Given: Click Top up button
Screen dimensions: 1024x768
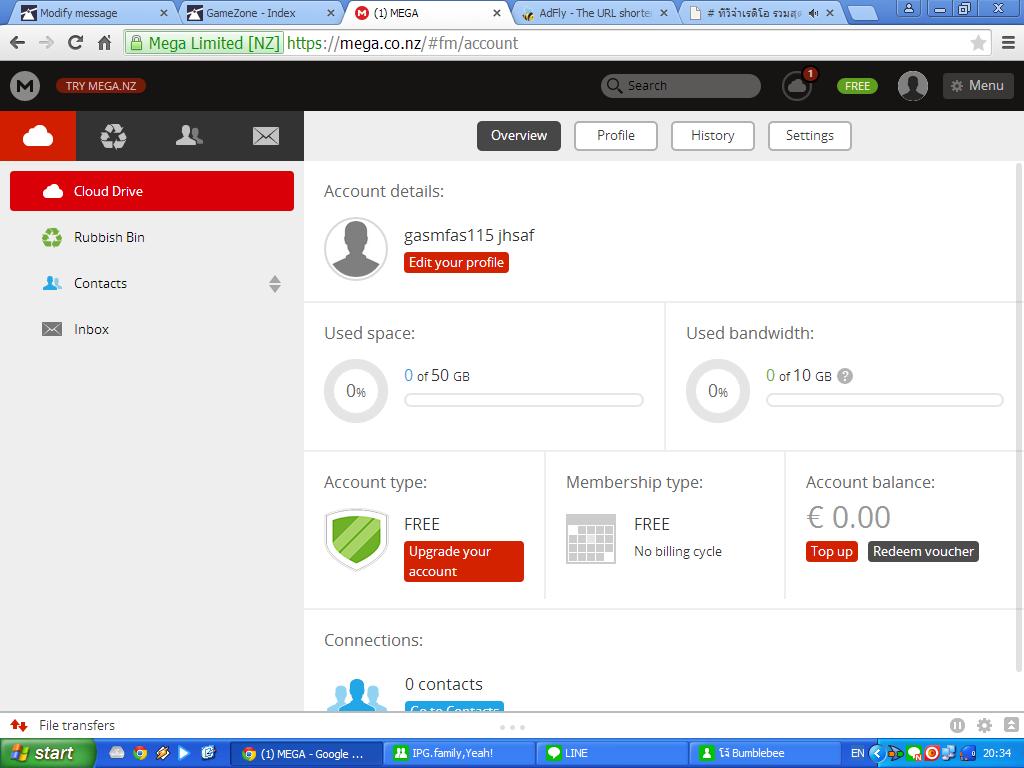Looking at the screenshot, I should point(831,551).
